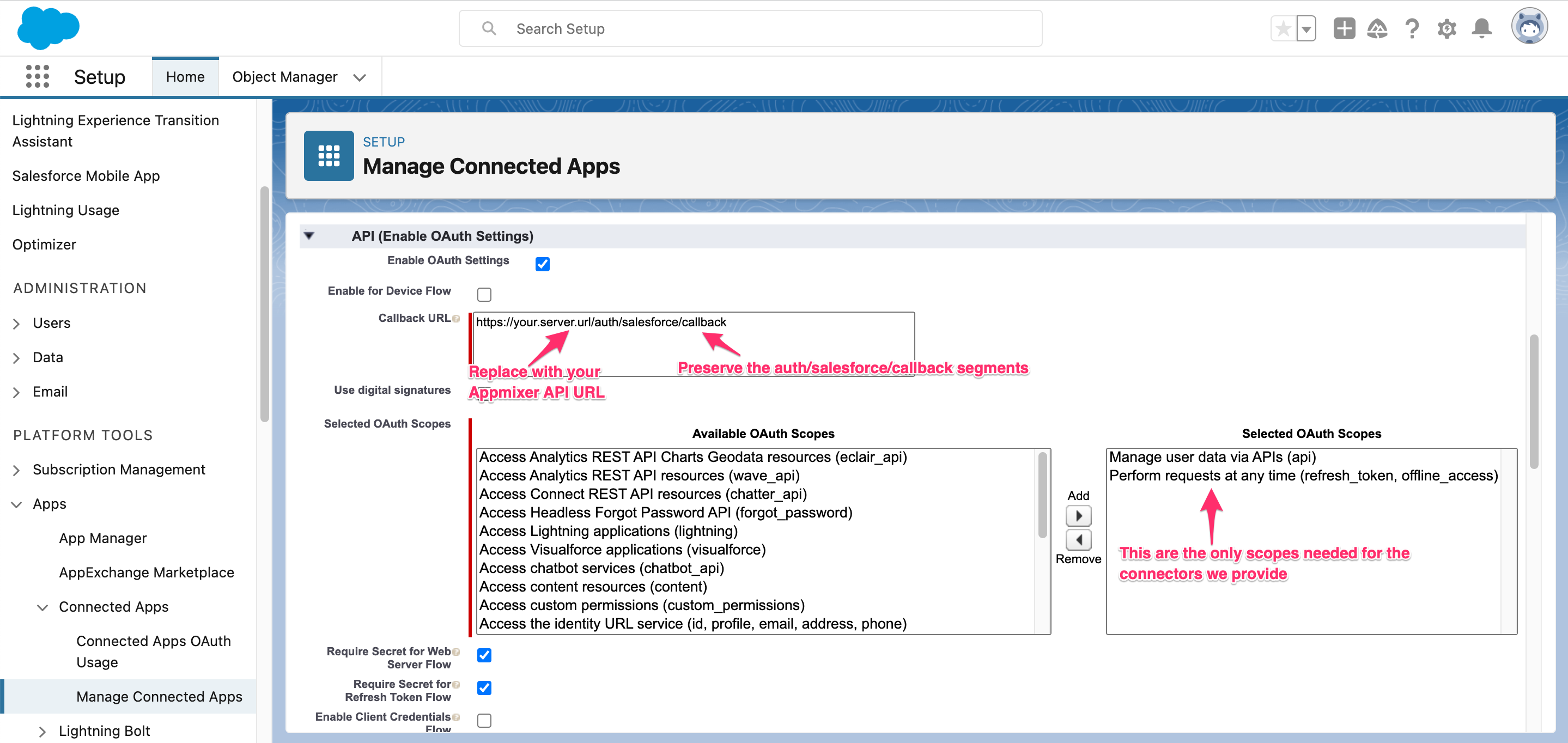Open the Trailhead guidance icon
The image size is (1568, 743).
click(1377, 29)
